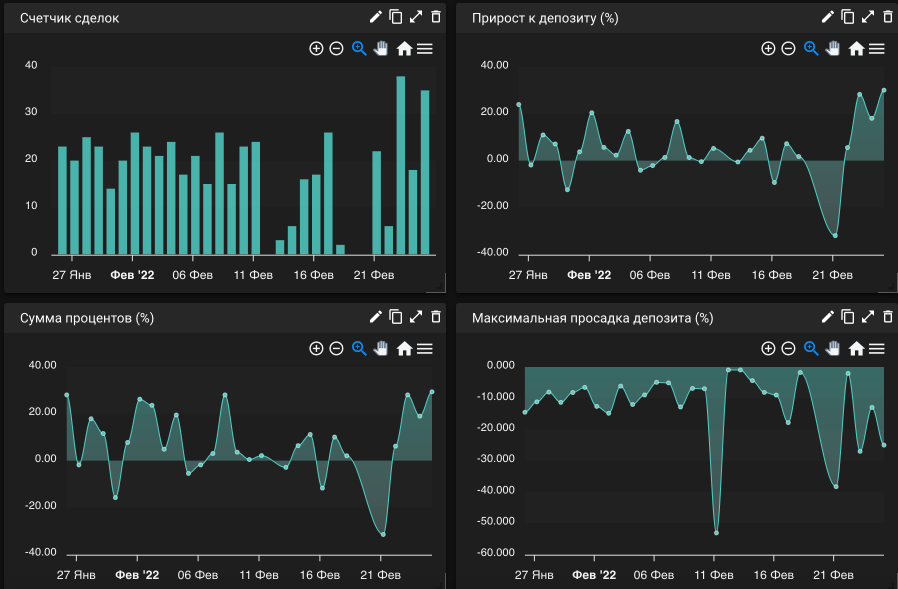Click the Сумма процентов (%) title
The height and width of the screenshot is (589, 898).
click(x=87, y=318)
